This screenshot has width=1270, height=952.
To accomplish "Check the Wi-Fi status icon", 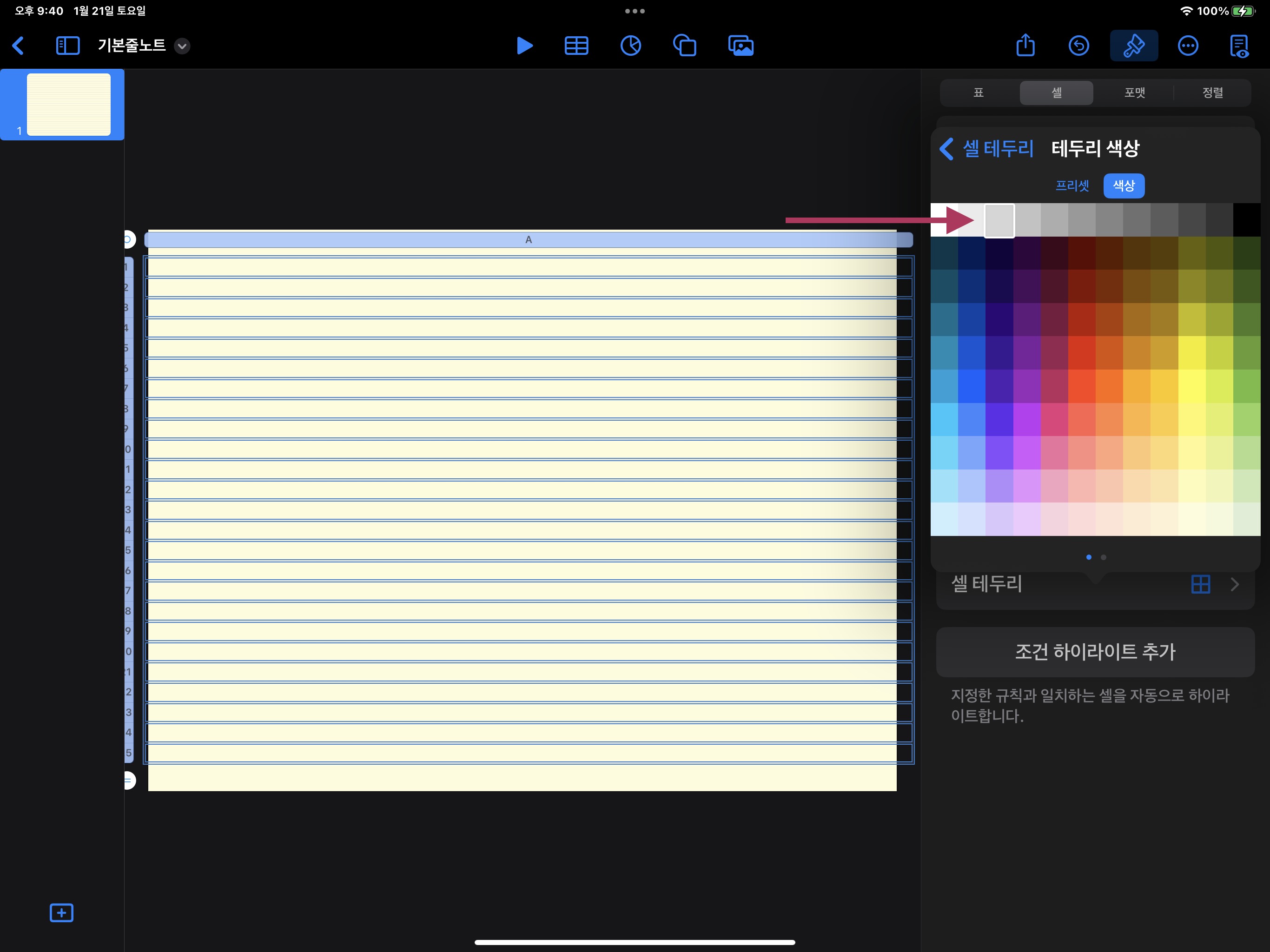I will tap(1186, 11).
